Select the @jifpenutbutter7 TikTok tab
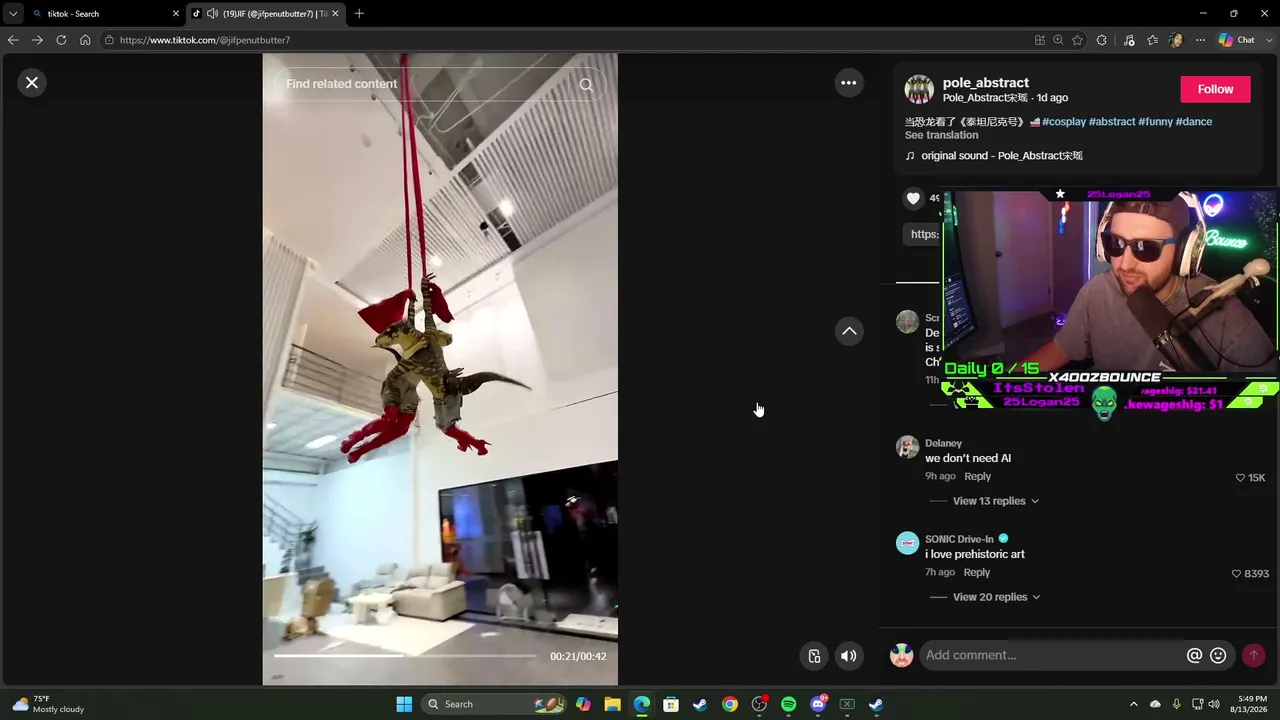 click(268, 14)
